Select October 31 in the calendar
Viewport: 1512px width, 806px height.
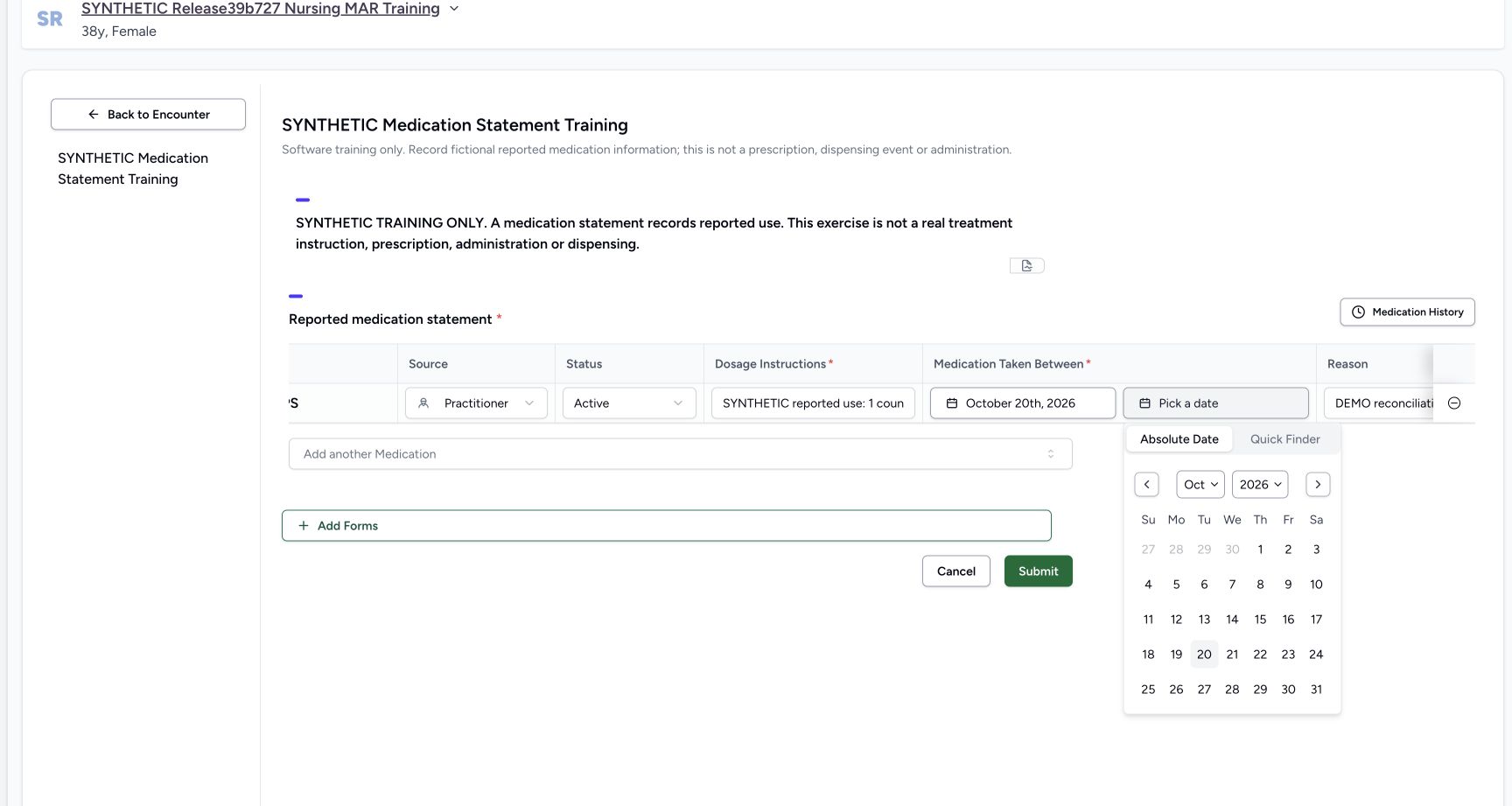(x=1316, y=690)
